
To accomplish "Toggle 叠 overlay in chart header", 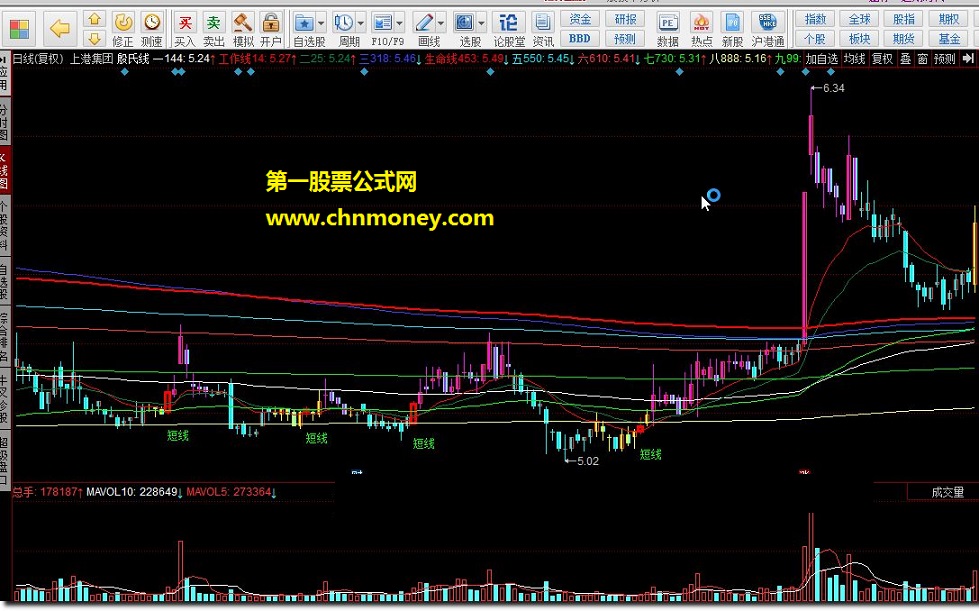I will (x=905, y=59).
